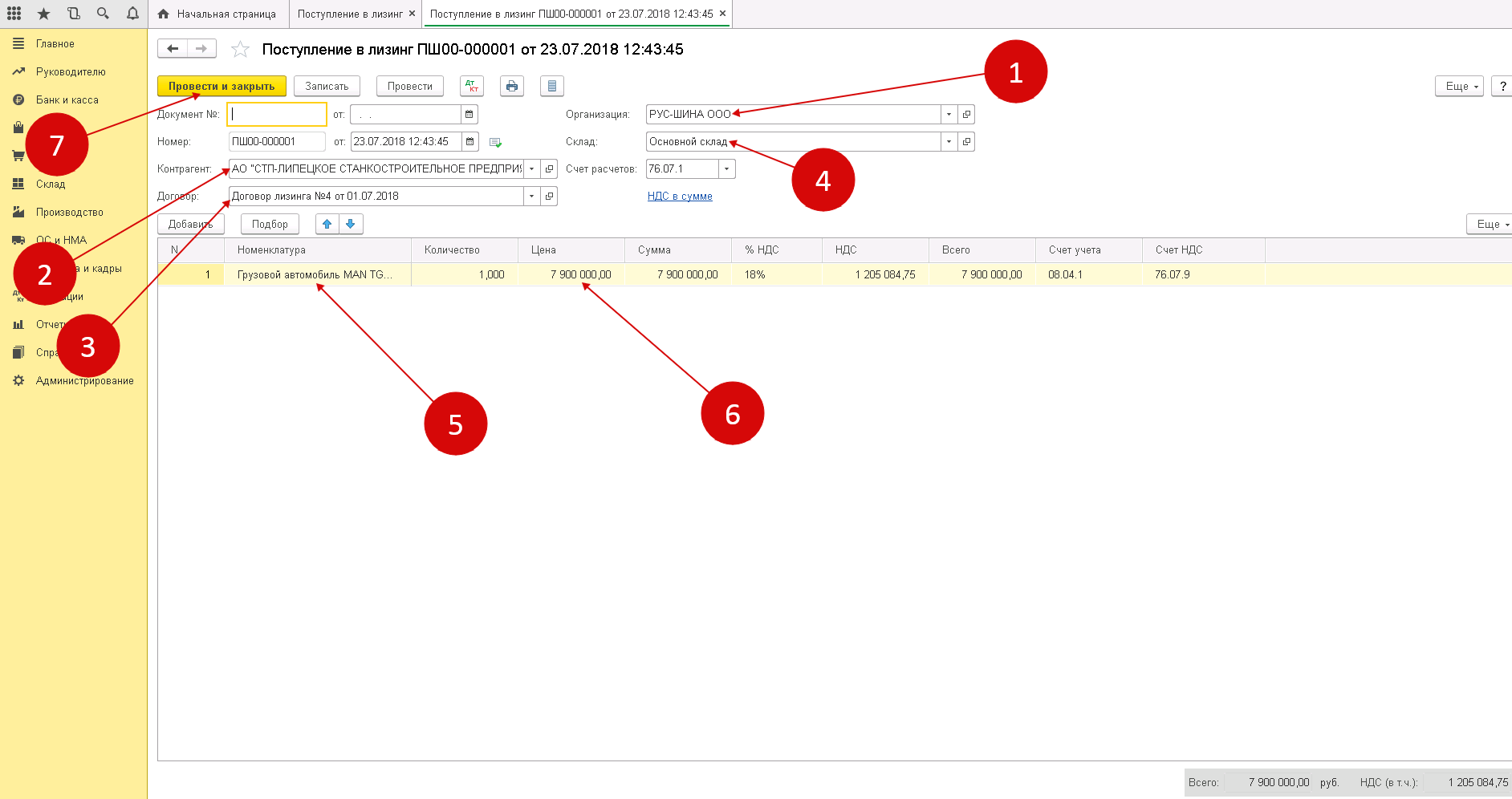Expand the Счет расчетов dropdown
1512x799 pixels.
coord(726,169)
